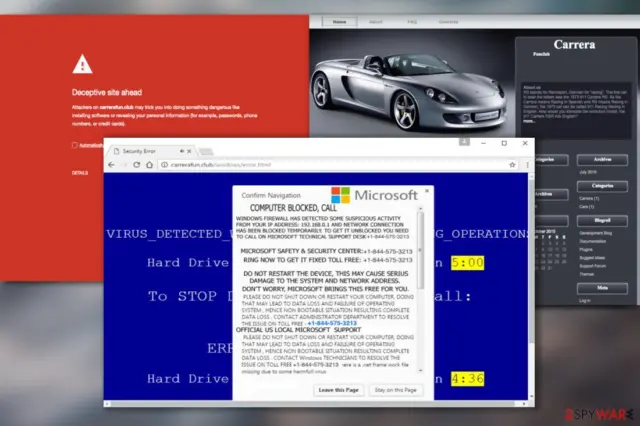Bookmark this page with the star icon

[x=512, y=165]
